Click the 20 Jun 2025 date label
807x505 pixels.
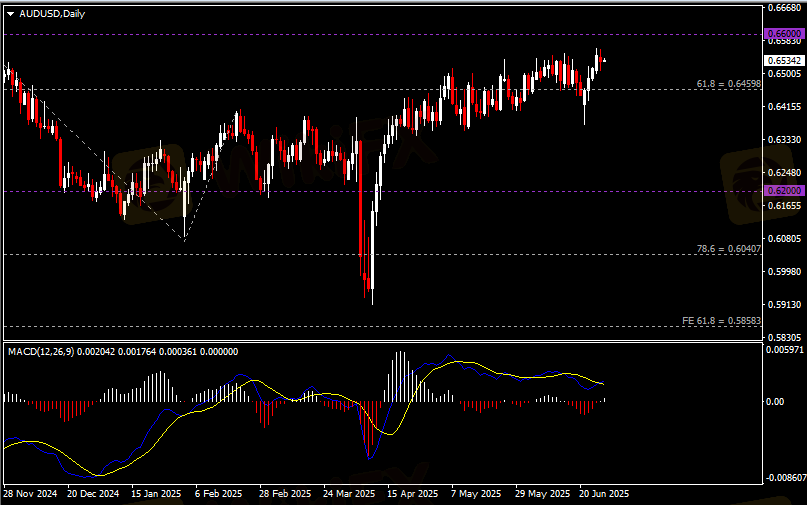(x=601, y=494)
